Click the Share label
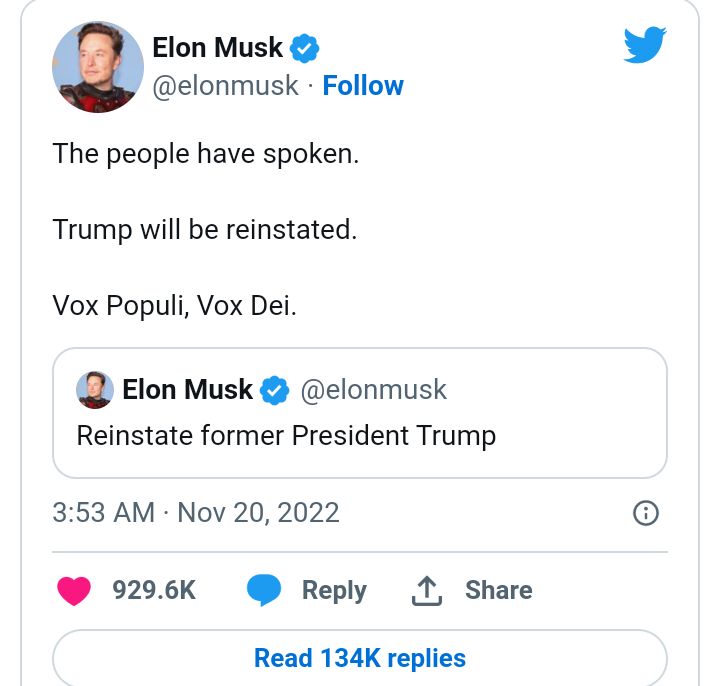The height and width of the screenshot is (686, 720). (x=498, y=590)
